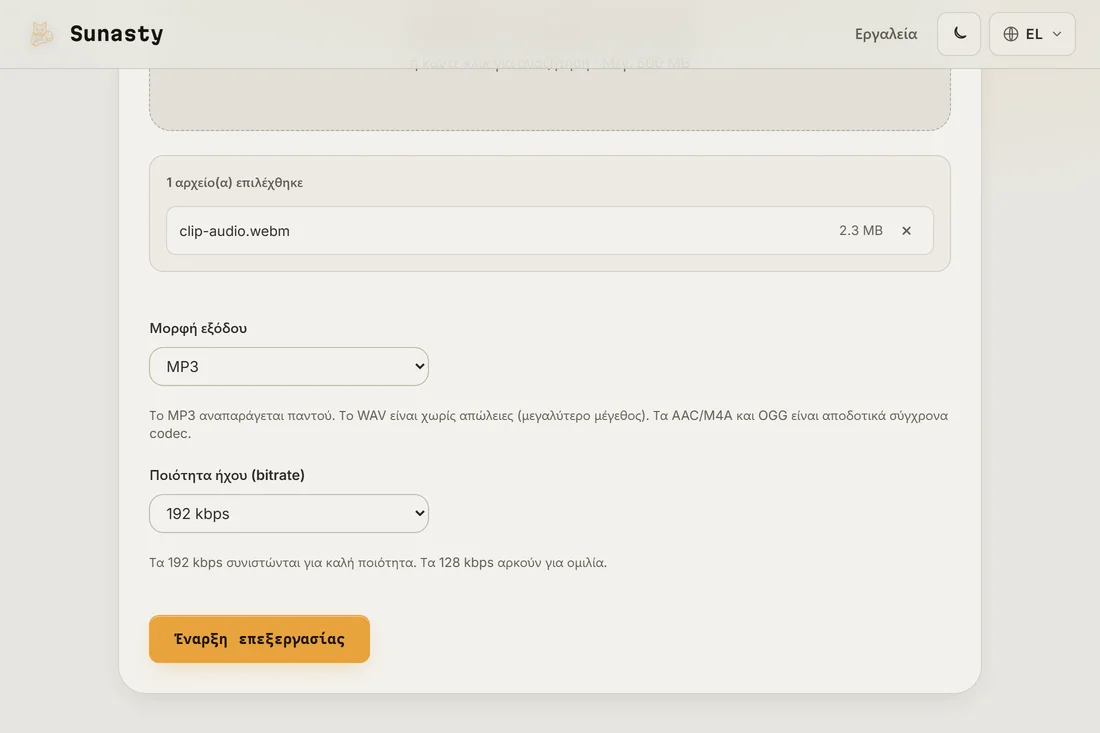1100x733 pixels.
Task: Click the 192 kbps recommendation hint text
Action: click(378, 563)
